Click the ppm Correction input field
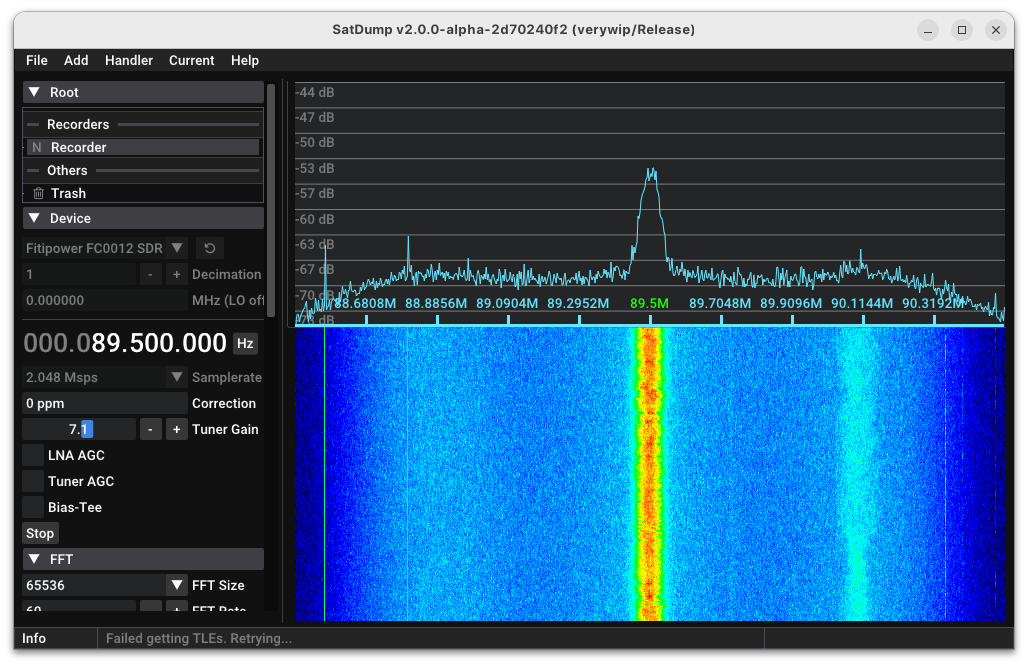Image resolution: width=1028 pixels, height=666 pixels. click(x=105, y=403)
